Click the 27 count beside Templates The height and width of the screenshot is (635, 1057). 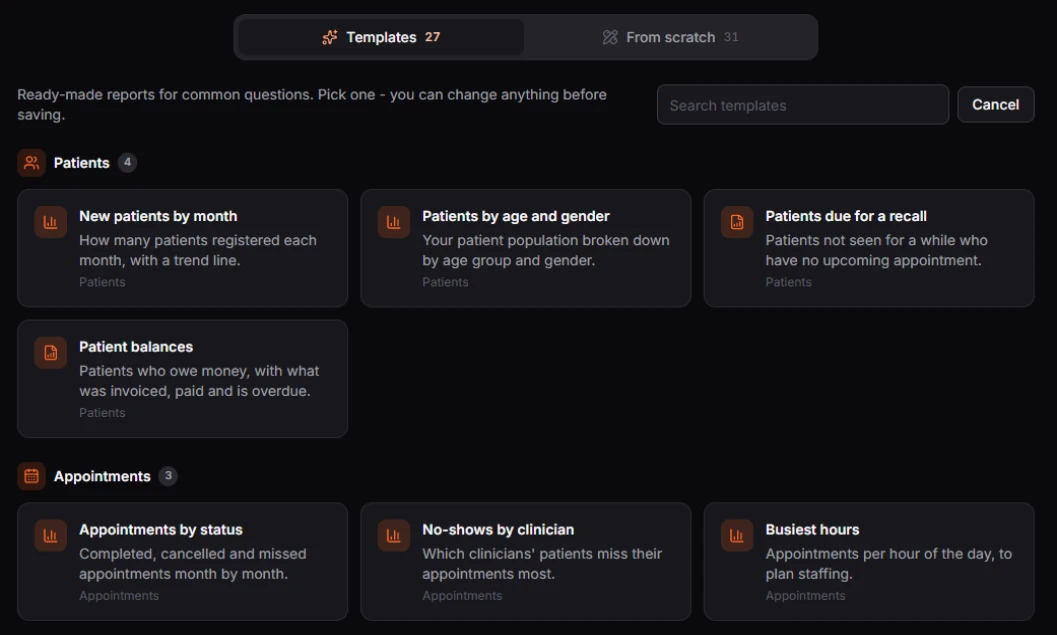(432, 37)
